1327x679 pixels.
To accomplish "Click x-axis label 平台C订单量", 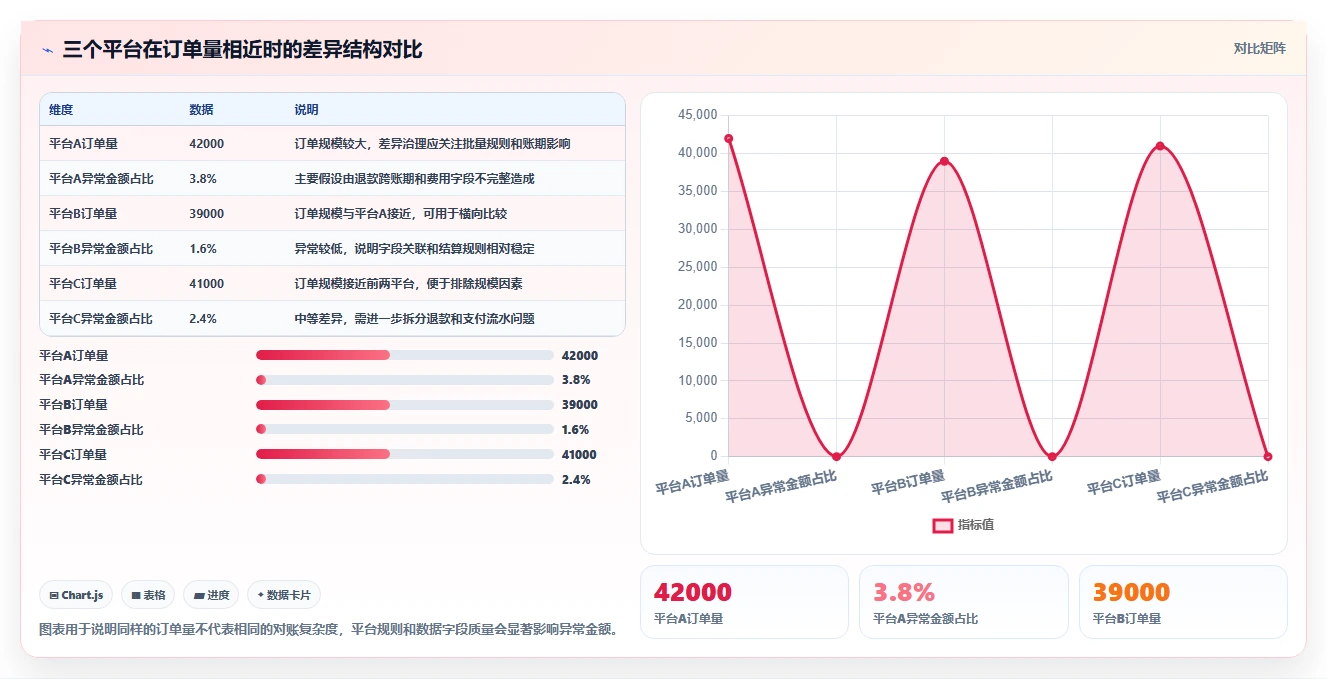I will tap(1123, 482).
